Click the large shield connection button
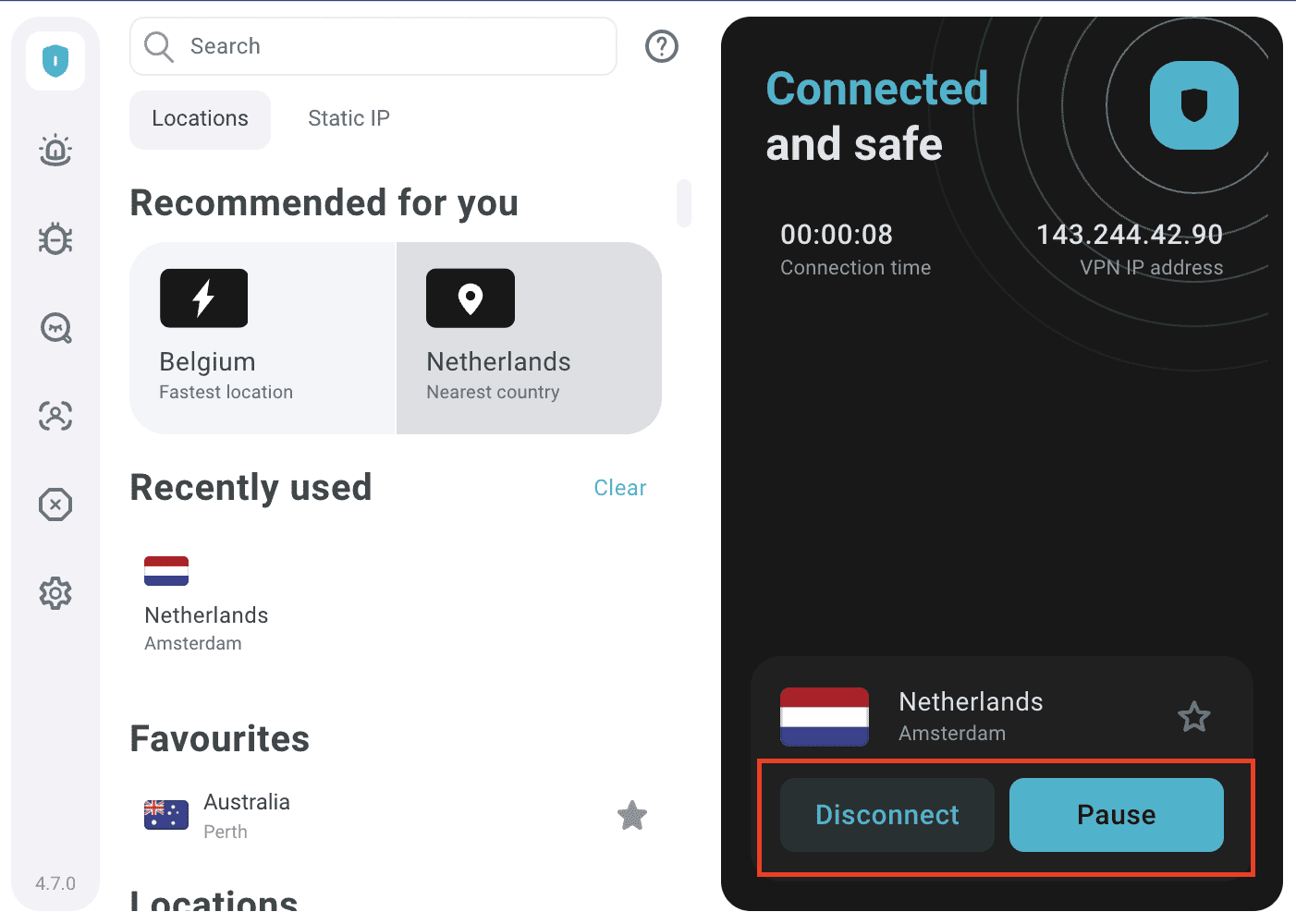Screen dimensions: 1296x924 1193,105
